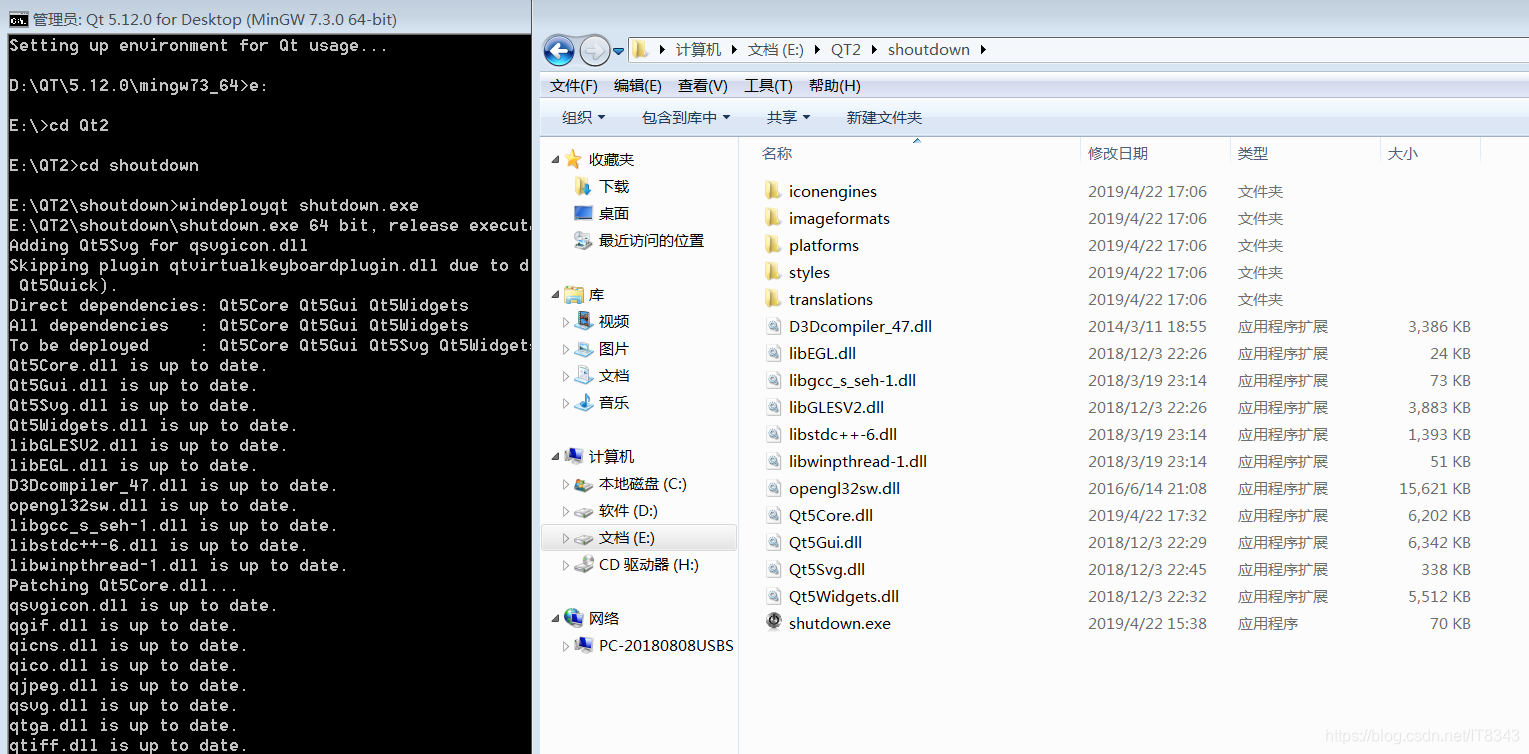Click the Downloads (下载) folder icon
This screenshot has width=1529, height=754.
[x=583, y=186]
